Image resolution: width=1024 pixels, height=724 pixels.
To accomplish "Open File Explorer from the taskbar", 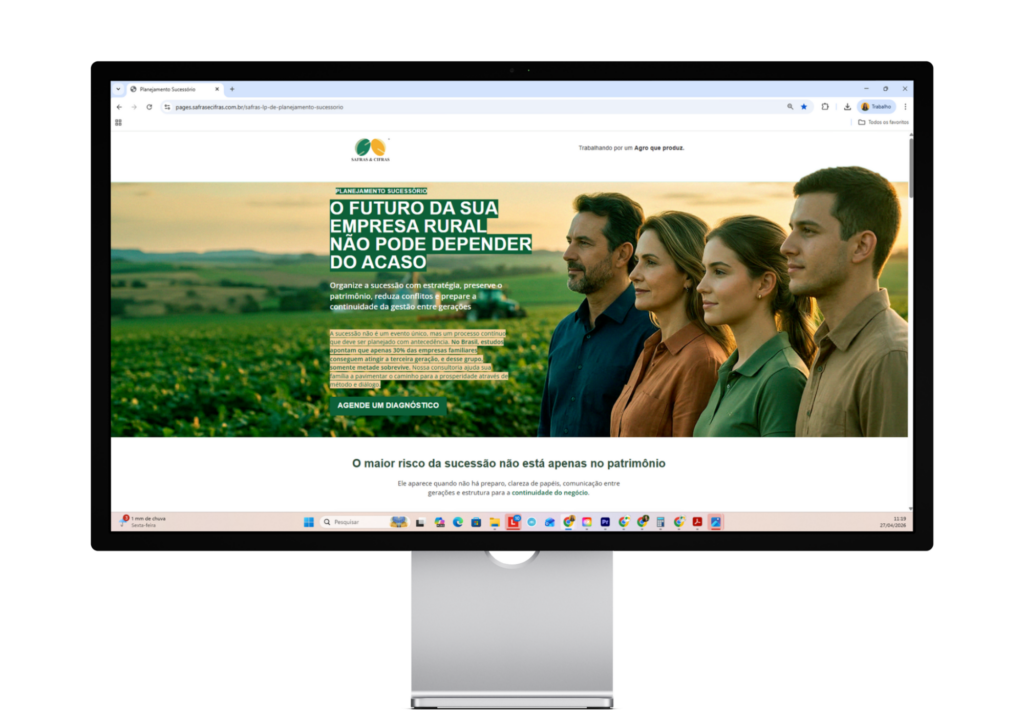I will tap(494, 521).
